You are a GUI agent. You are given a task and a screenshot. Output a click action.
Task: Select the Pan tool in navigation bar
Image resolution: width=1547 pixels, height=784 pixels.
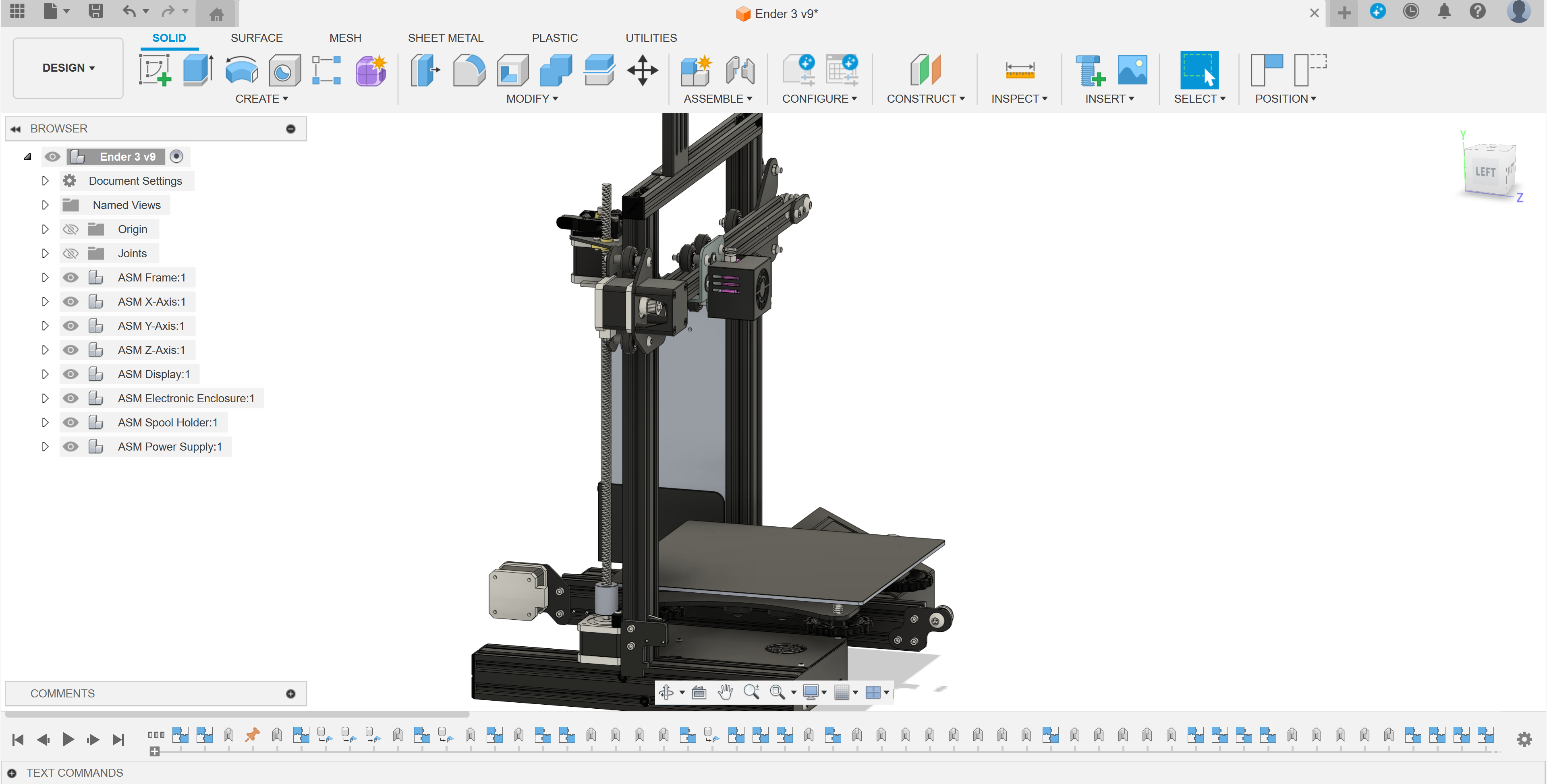click(x=726, y=691)
